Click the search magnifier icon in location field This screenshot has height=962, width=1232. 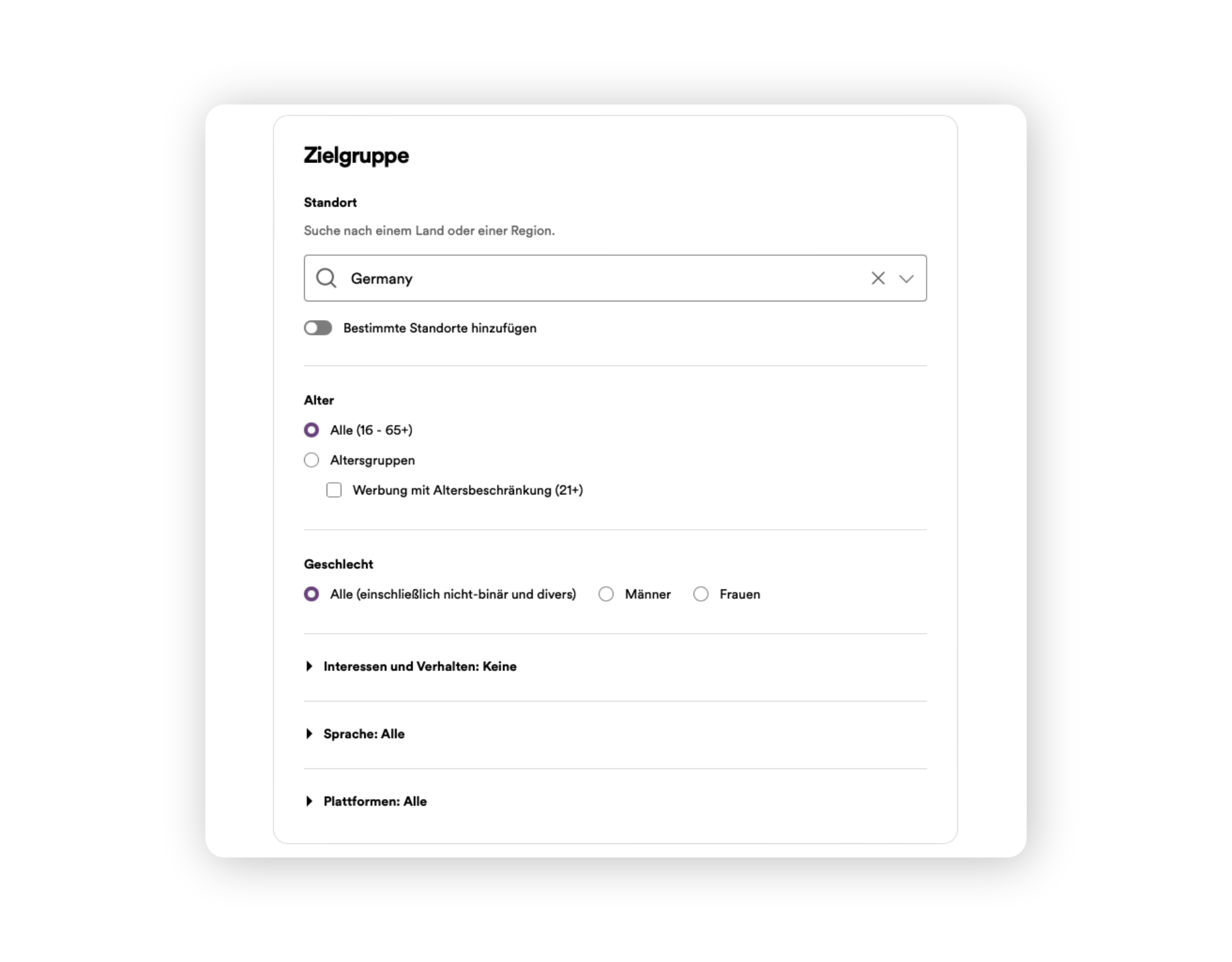point(326,278)
